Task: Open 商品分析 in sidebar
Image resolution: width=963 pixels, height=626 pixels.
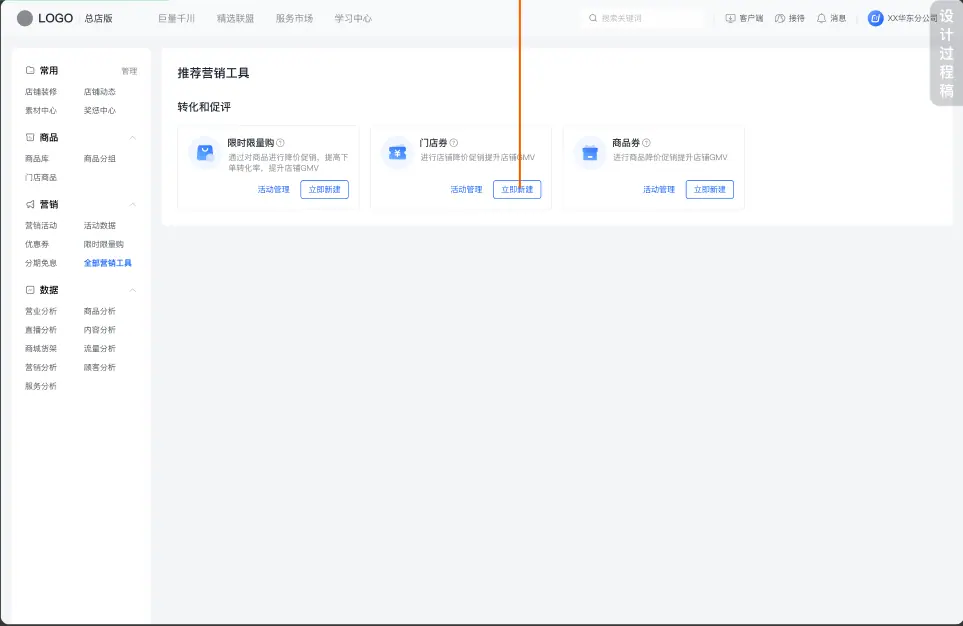Action: 99,311
